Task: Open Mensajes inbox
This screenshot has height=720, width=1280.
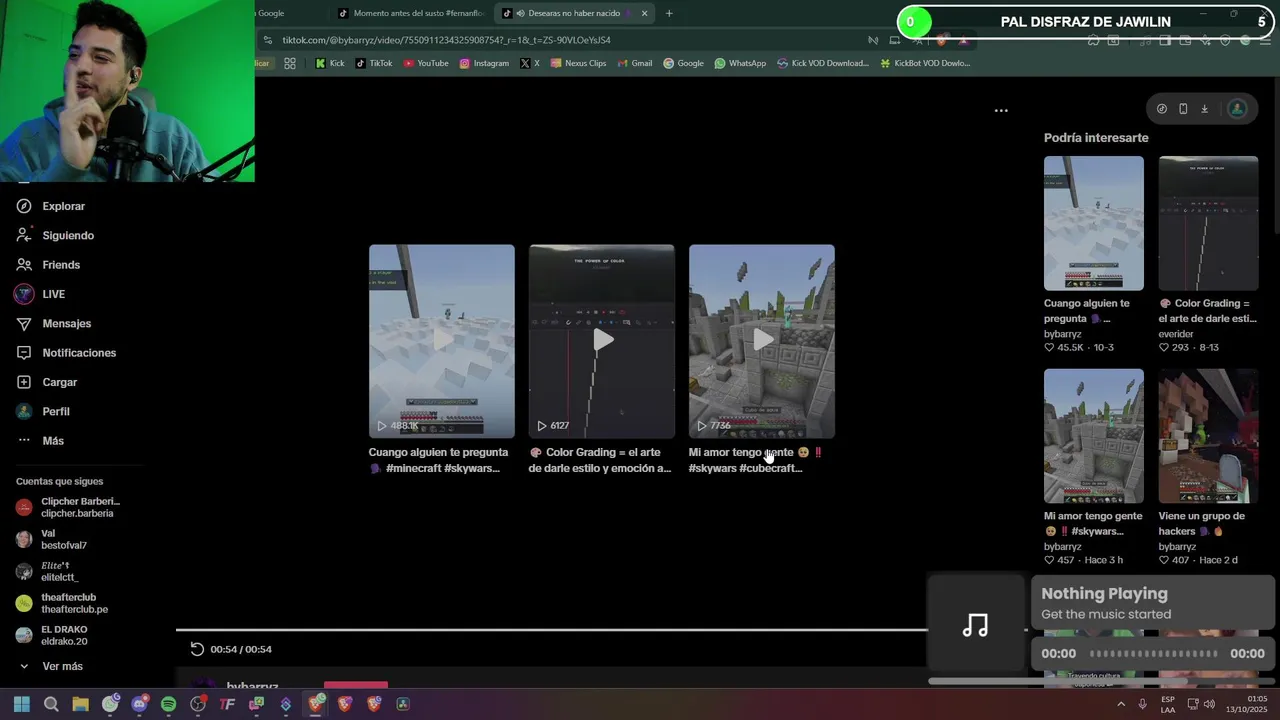Action: click(x=53, y=323)
